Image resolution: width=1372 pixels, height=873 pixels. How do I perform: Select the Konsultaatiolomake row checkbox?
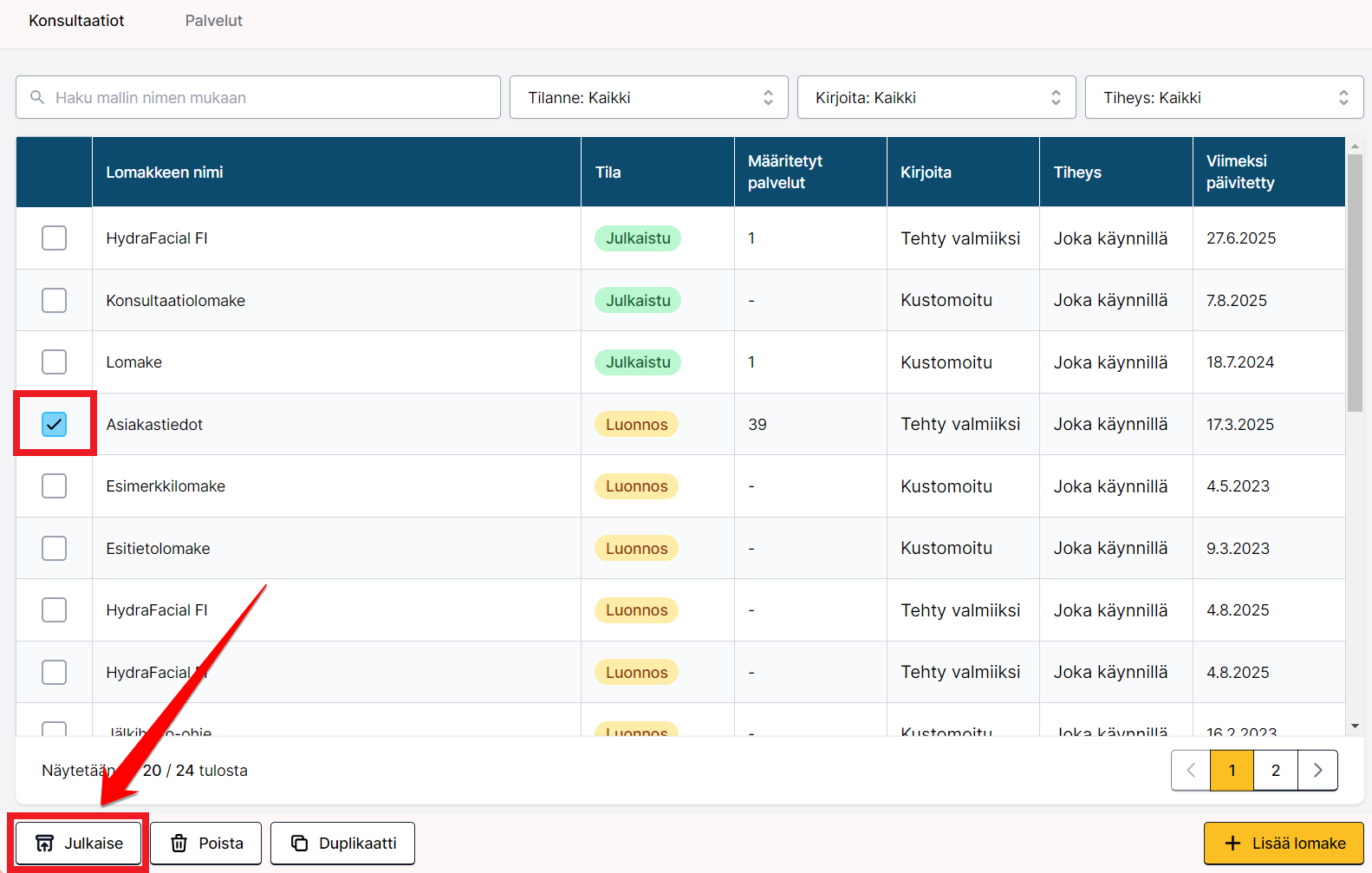54,300
